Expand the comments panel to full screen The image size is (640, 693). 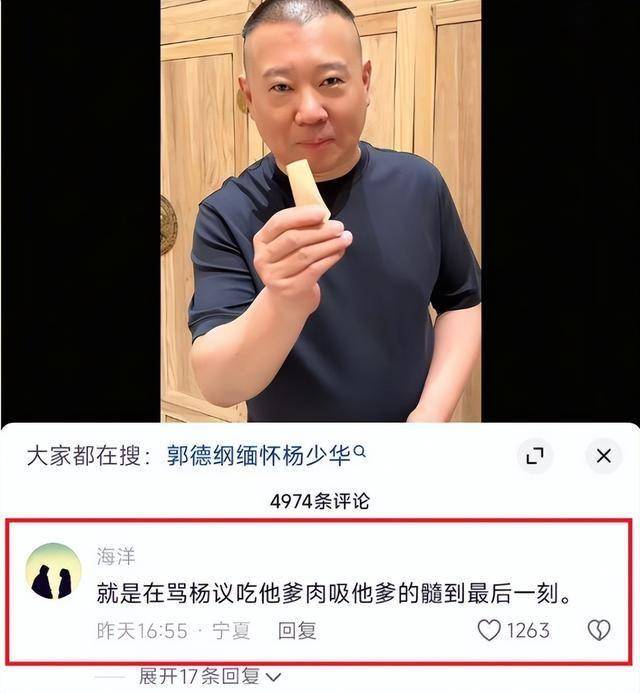point(535,456)
